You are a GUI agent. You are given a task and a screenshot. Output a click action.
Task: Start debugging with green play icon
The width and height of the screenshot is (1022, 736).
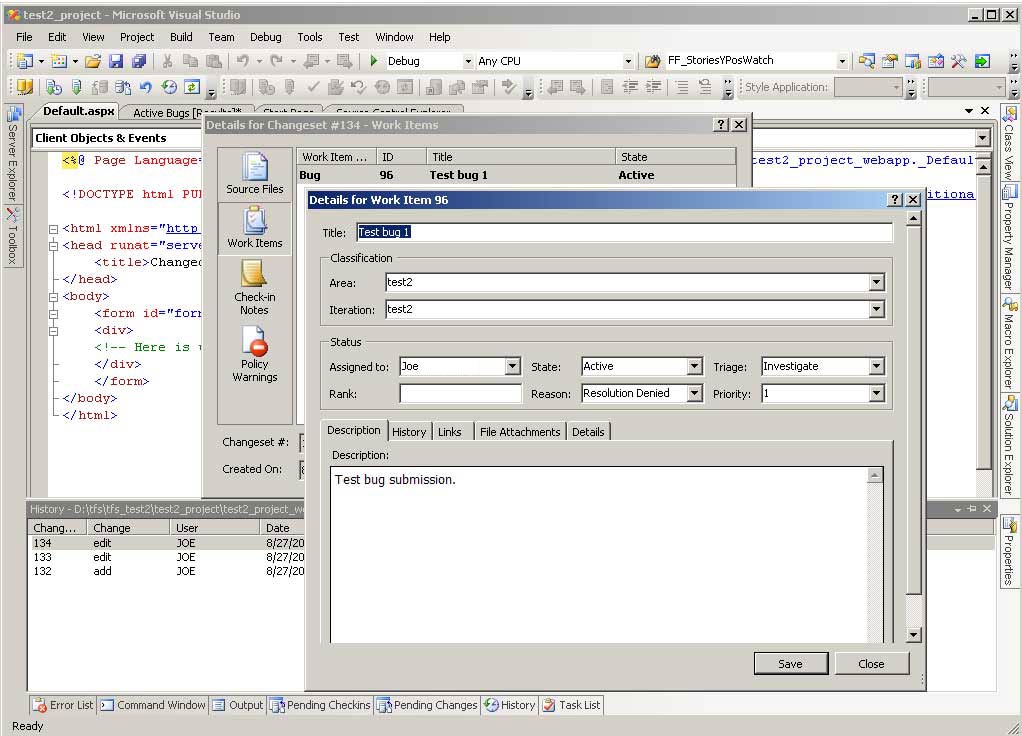[x=373, y=61]
